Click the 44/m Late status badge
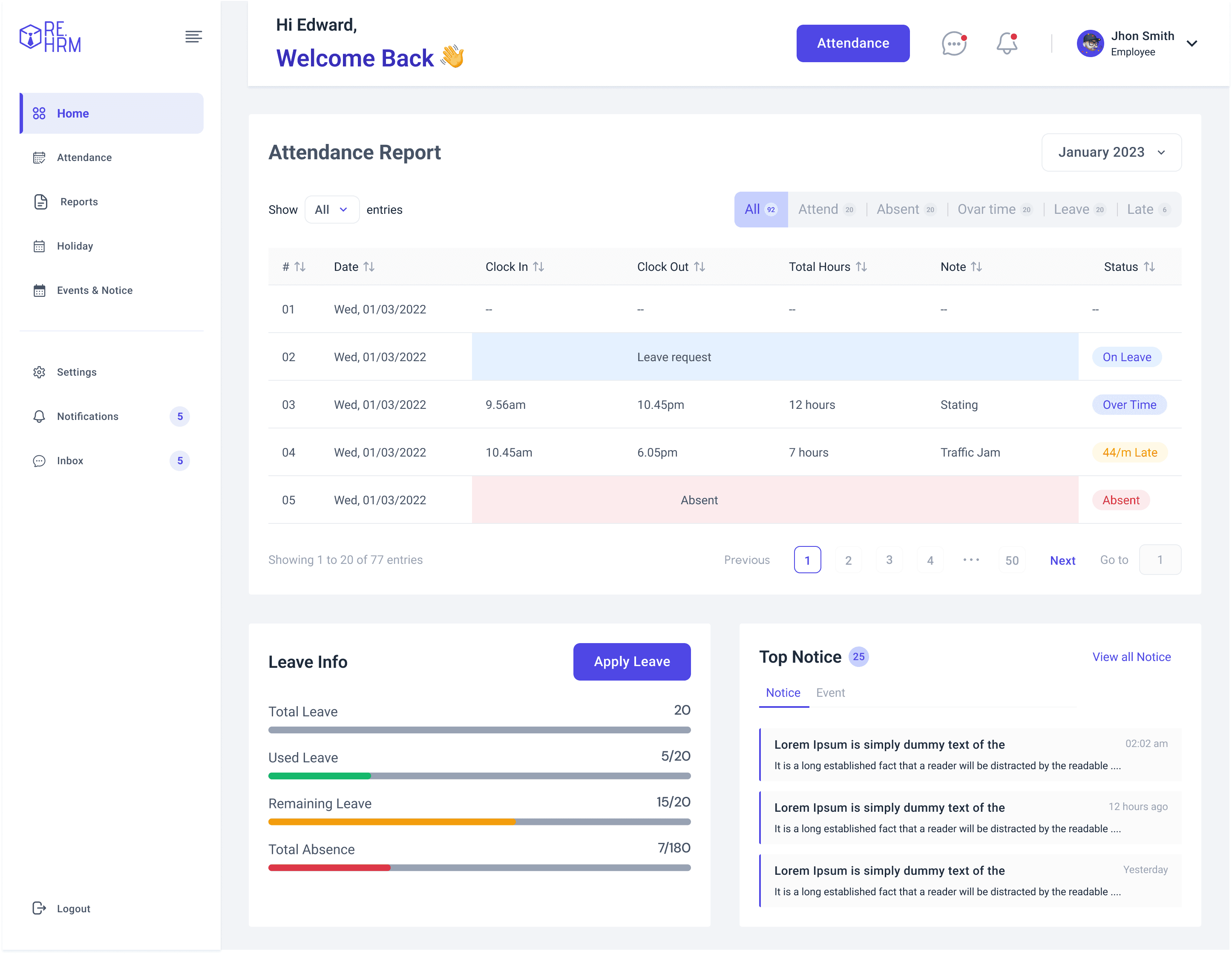1232x954 pixels. 1129,453
